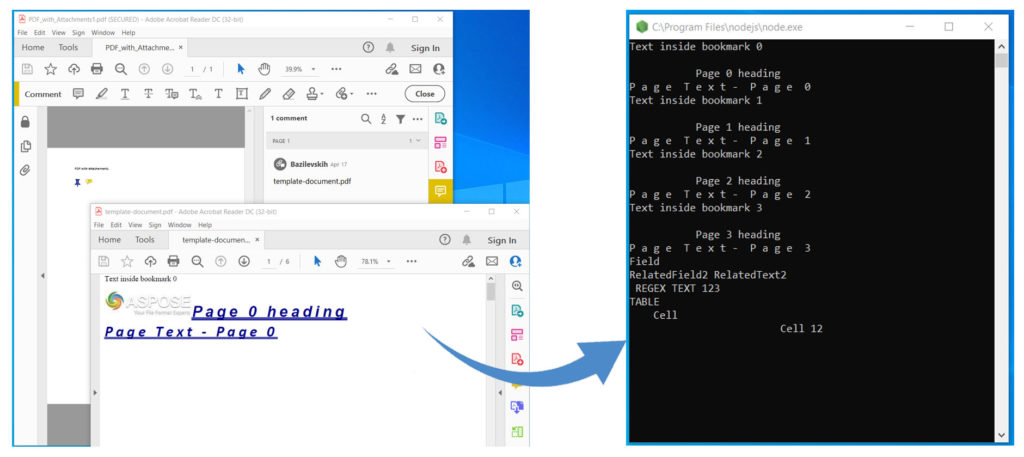The width and height of the screenshot is (1024, 457).
Task: Click the find/zoom magnifier in PDF_with_Attachments toolbar
Action: [121, 69]
